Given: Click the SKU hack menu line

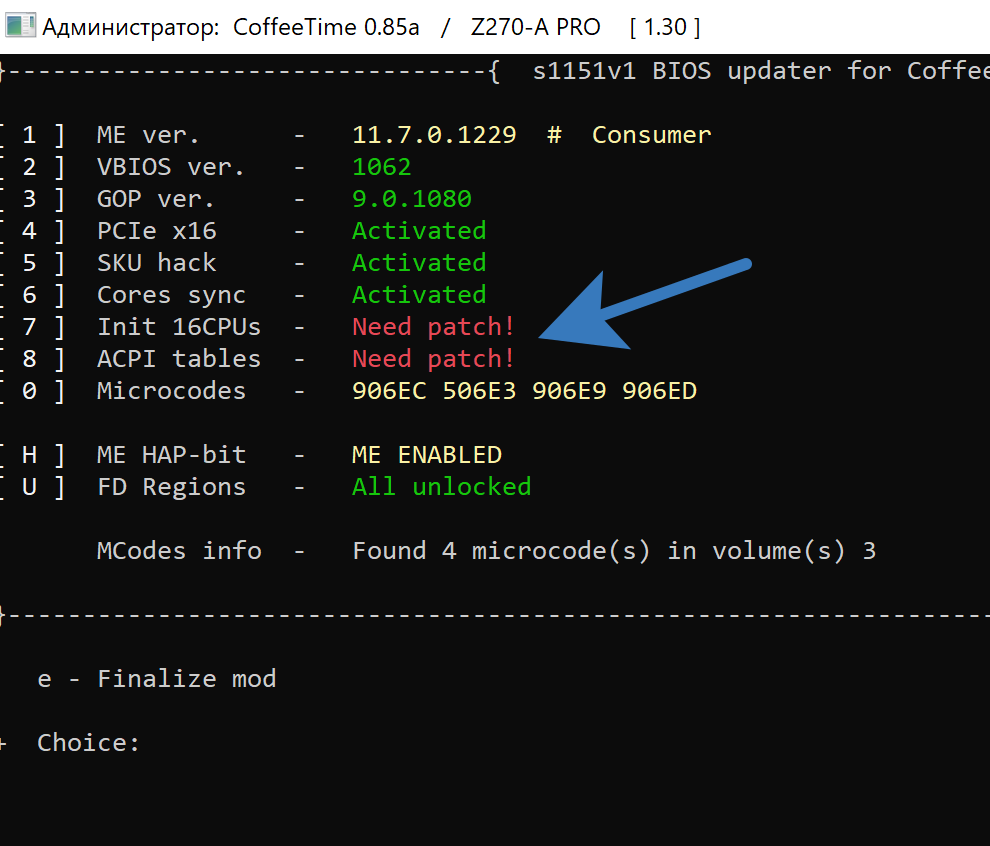Looking at the screenshot, I should pos(156,263).
